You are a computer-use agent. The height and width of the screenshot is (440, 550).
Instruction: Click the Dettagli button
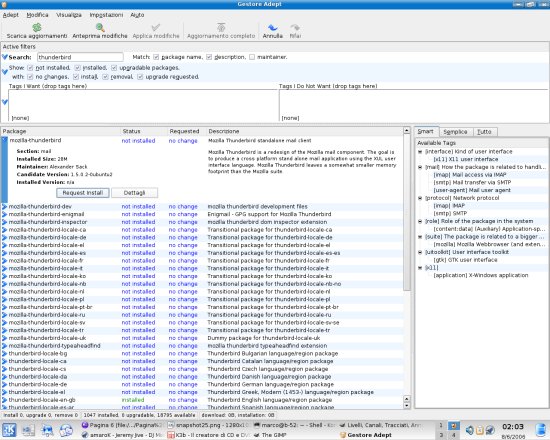point(134,193)
